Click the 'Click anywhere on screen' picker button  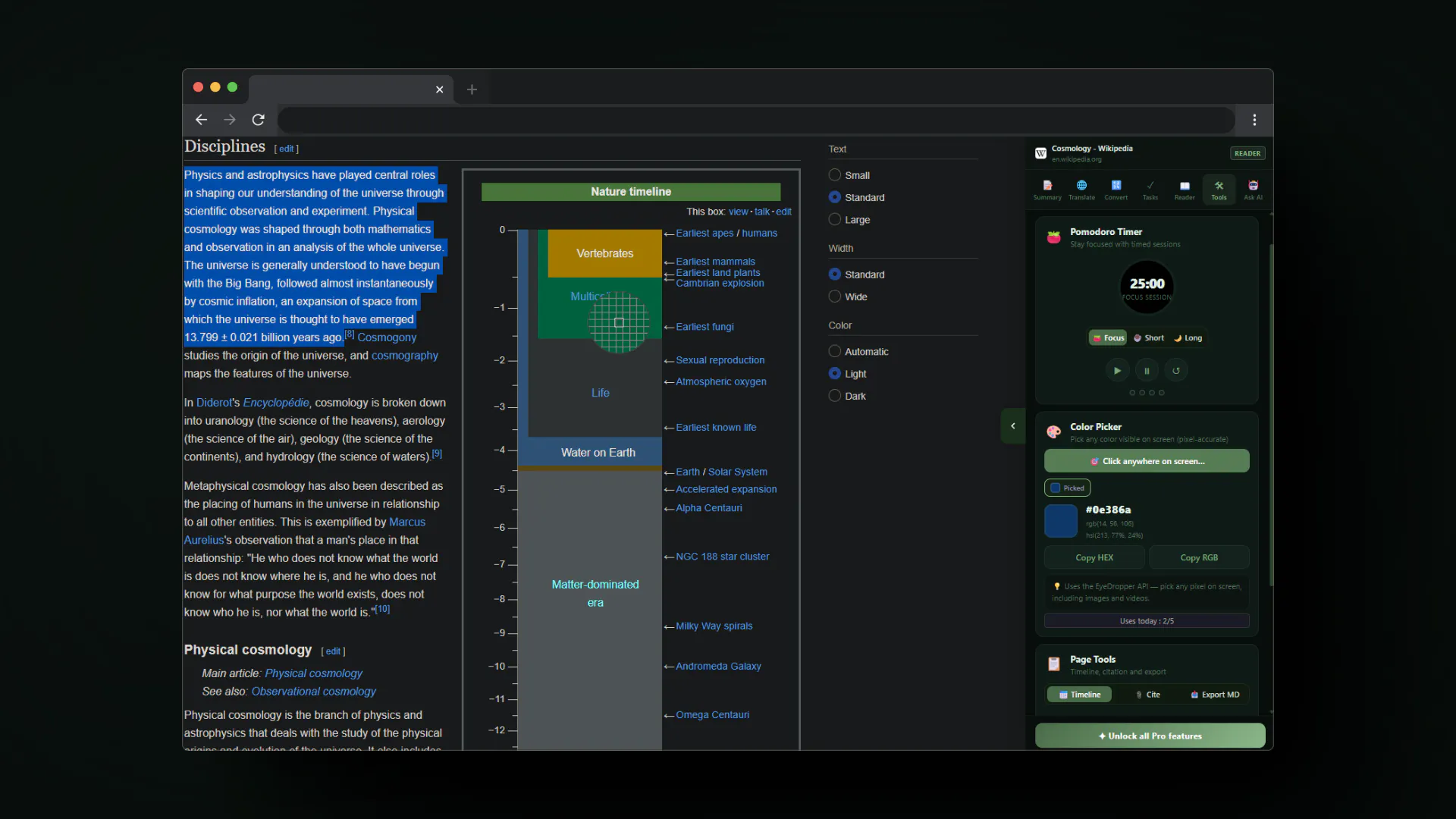(x=1147, y=461)
